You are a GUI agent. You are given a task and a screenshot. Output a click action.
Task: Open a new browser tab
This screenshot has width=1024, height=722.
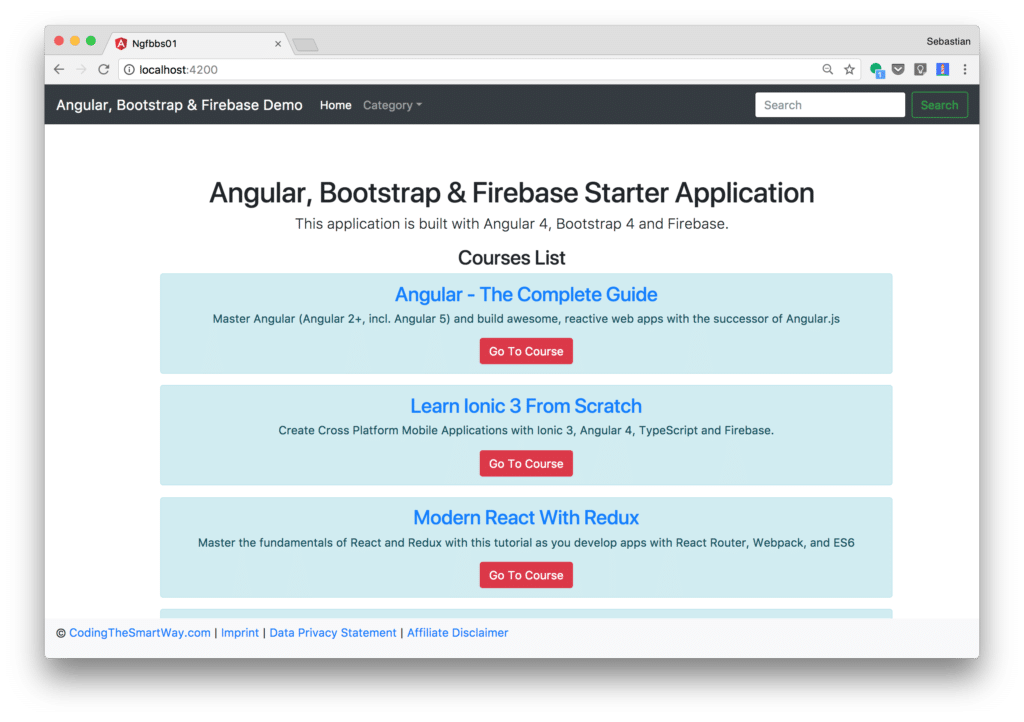coord(305,44)
